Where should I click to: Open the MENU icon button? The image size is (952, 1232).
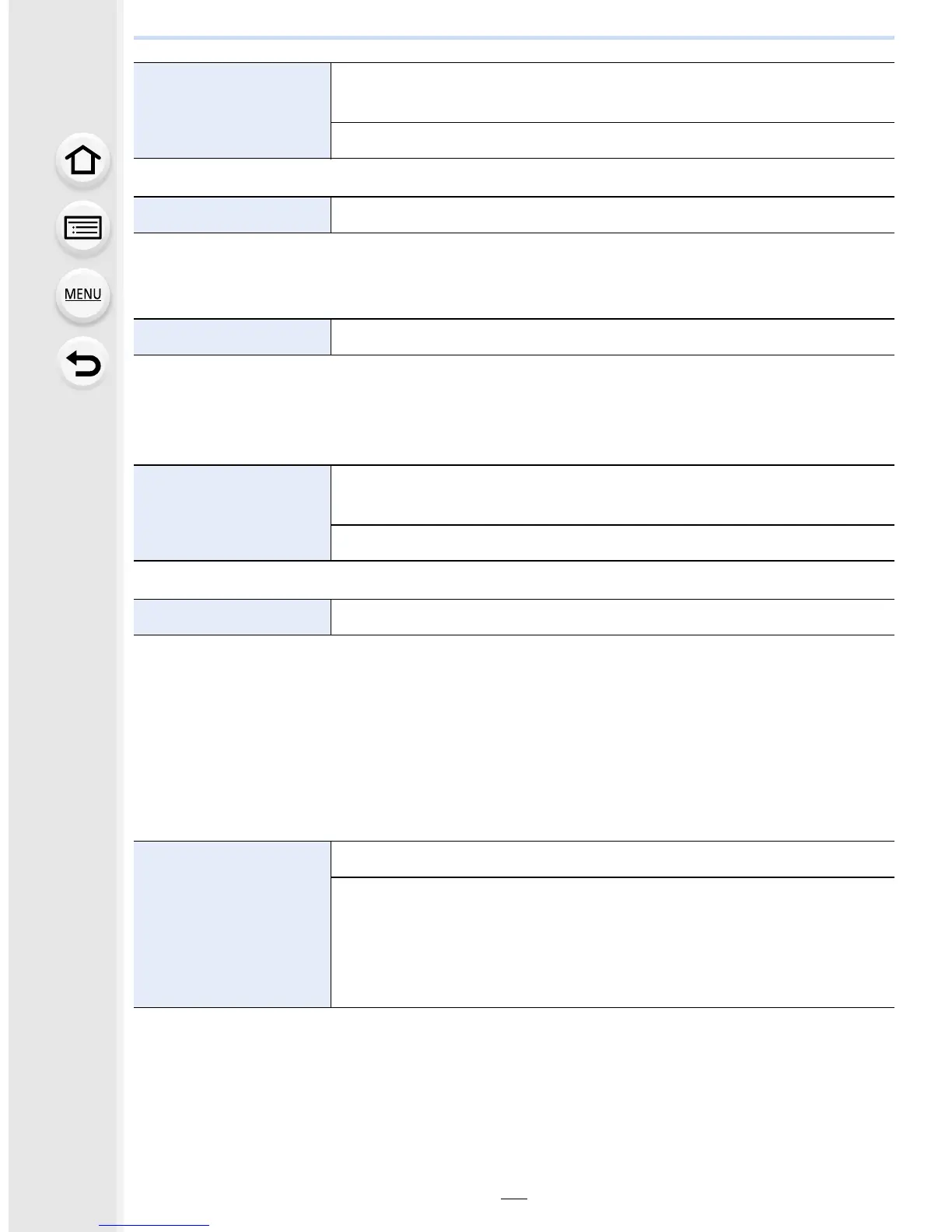[83, 295]
